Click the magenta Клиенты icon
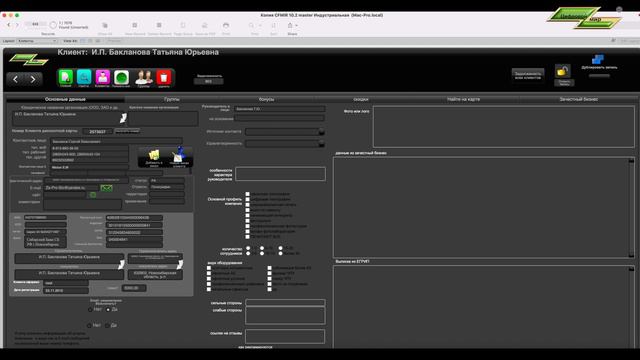 coord(102,77)
